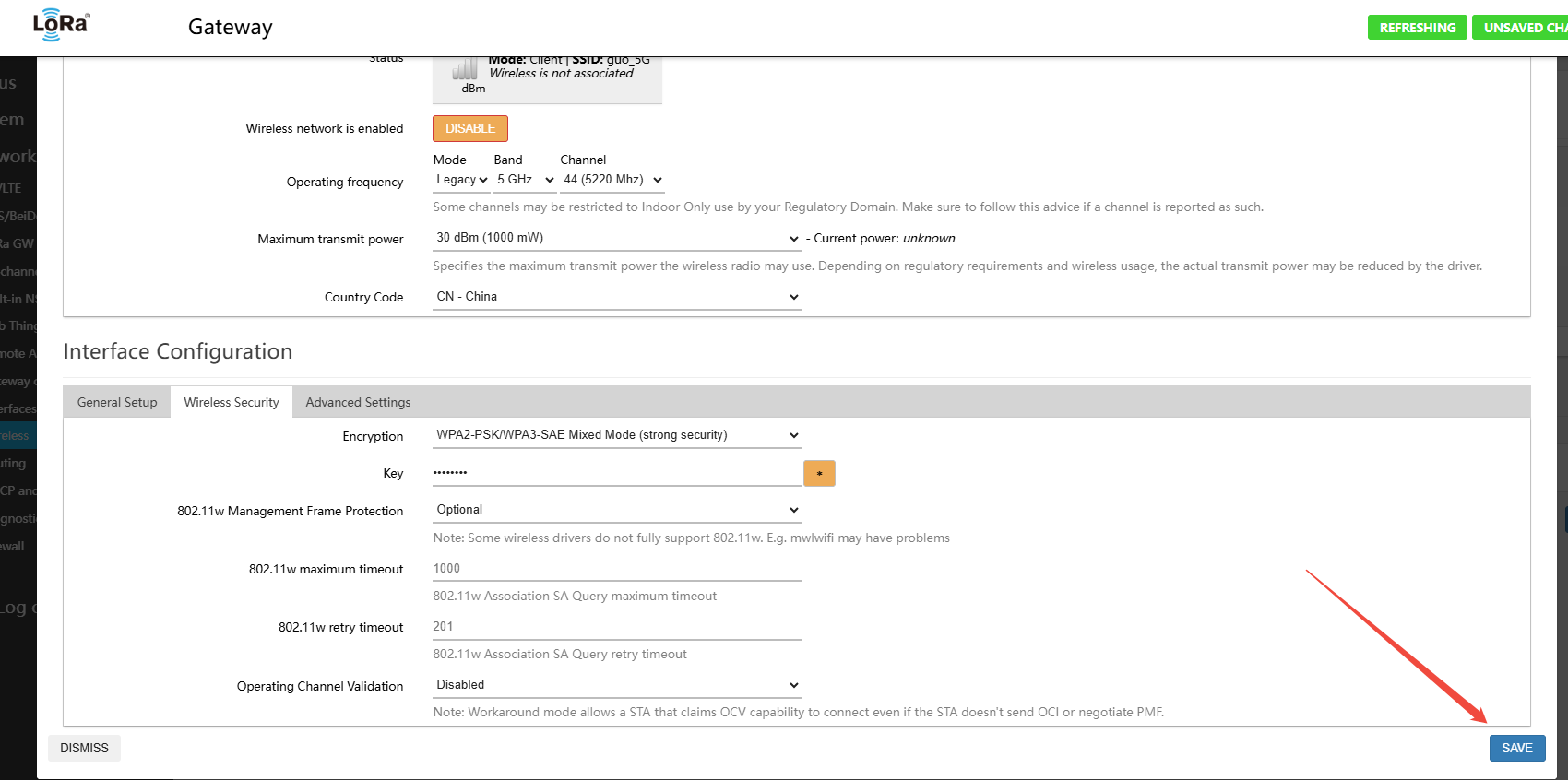Open the Band dropdown showing 5 GHz
This screenshot has width=1568, height=780.
[x=525, y=180]
